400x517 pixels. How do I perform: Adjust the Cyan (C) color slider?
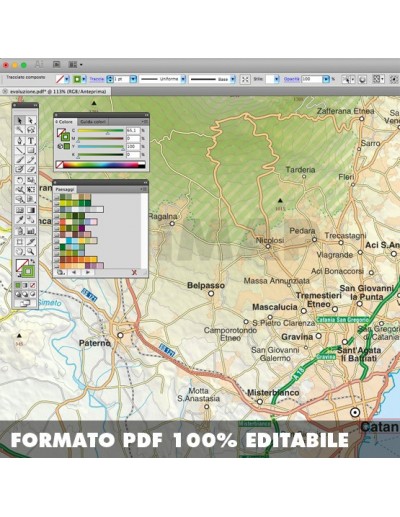click(101, 131)
